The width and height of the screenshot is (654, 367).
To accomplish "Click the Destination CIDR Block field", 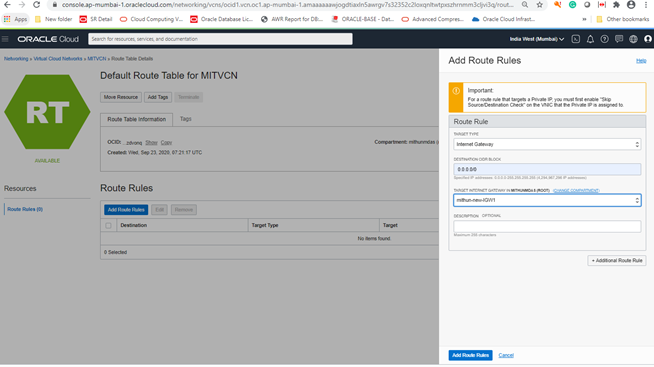I will click(x=547, y=169).
